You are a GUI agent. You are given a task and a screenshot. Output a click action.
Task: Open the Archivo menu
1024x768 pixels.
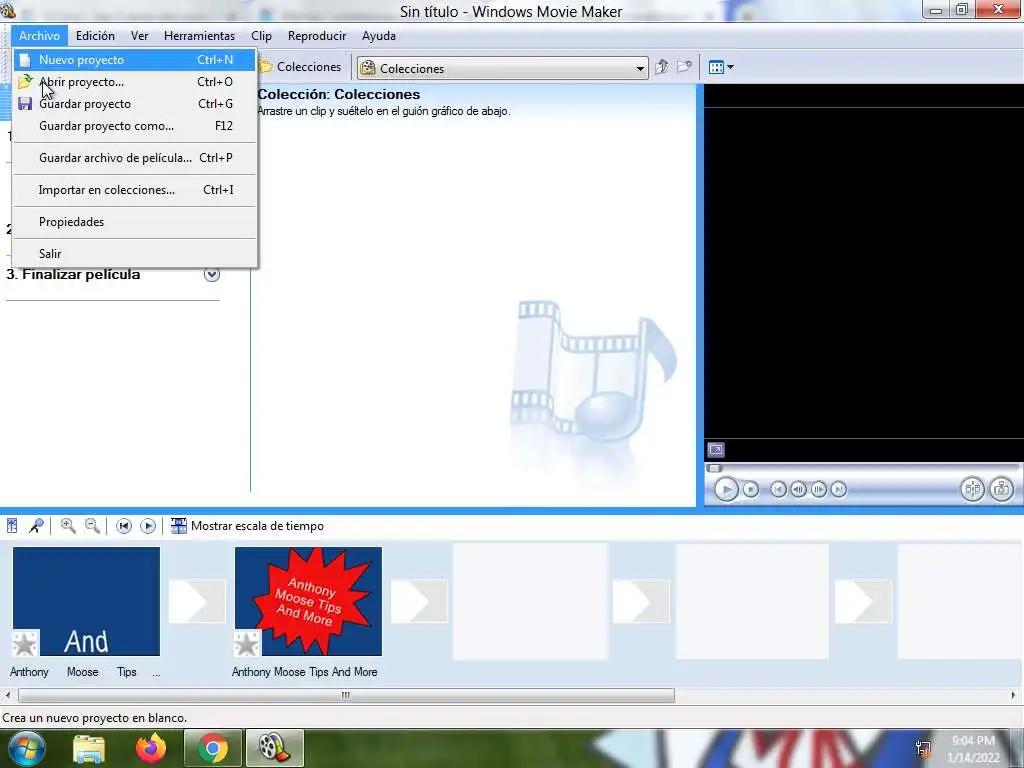pos(39,36)
